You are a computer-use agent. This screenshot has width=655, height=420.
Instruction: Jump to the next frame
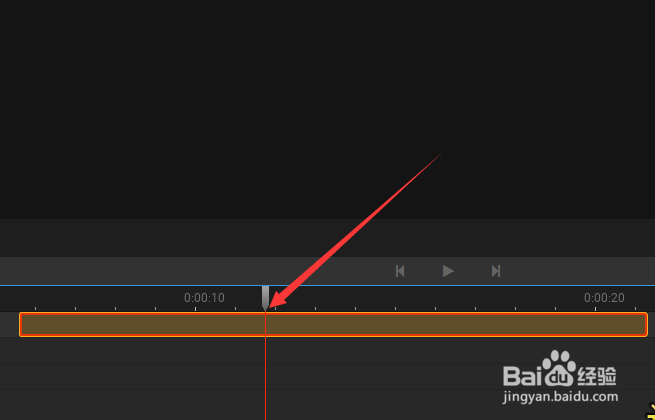coord(496,271)
